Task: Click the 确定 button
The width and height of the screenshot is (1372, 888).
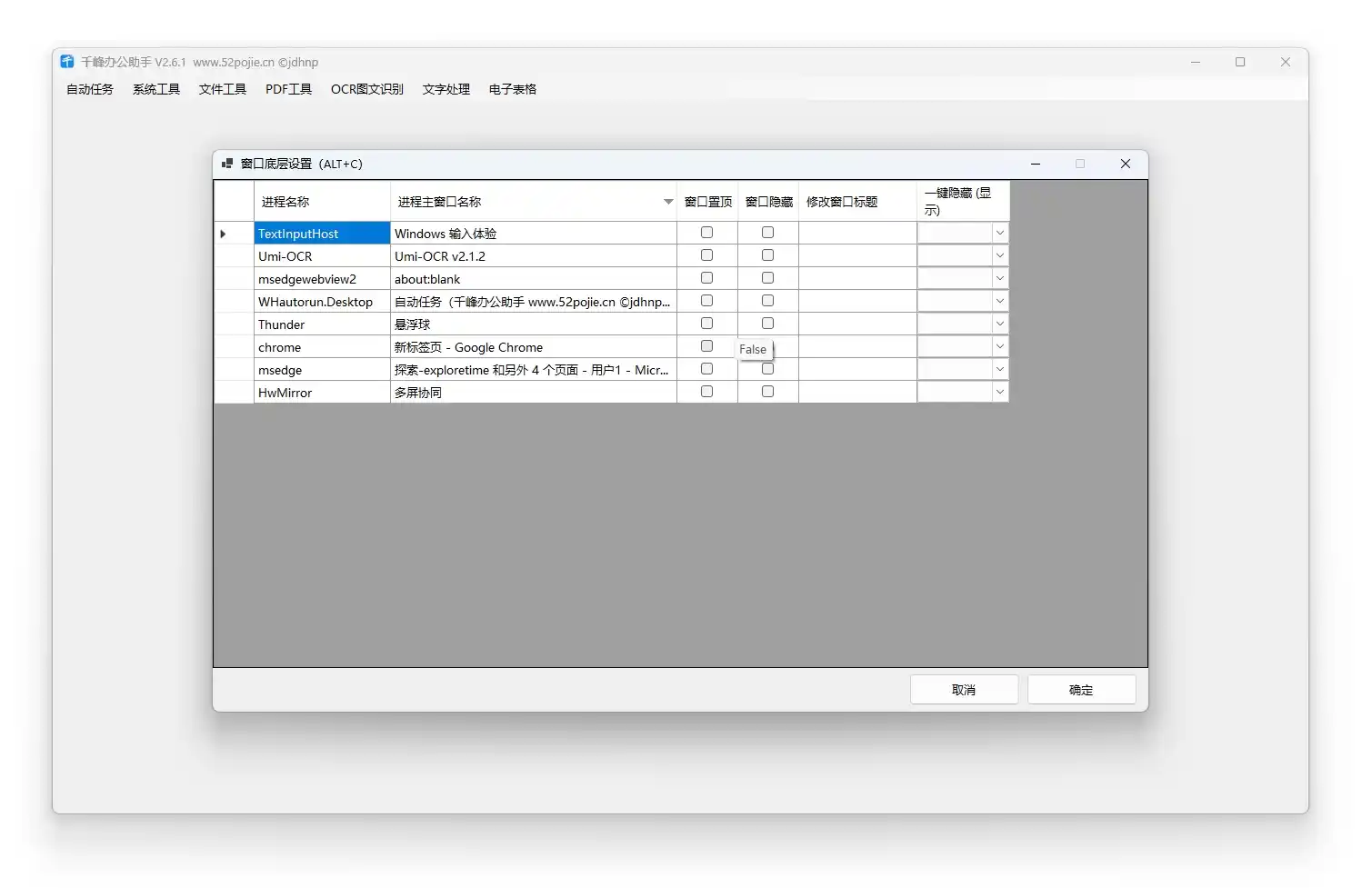Action: 1081,690
